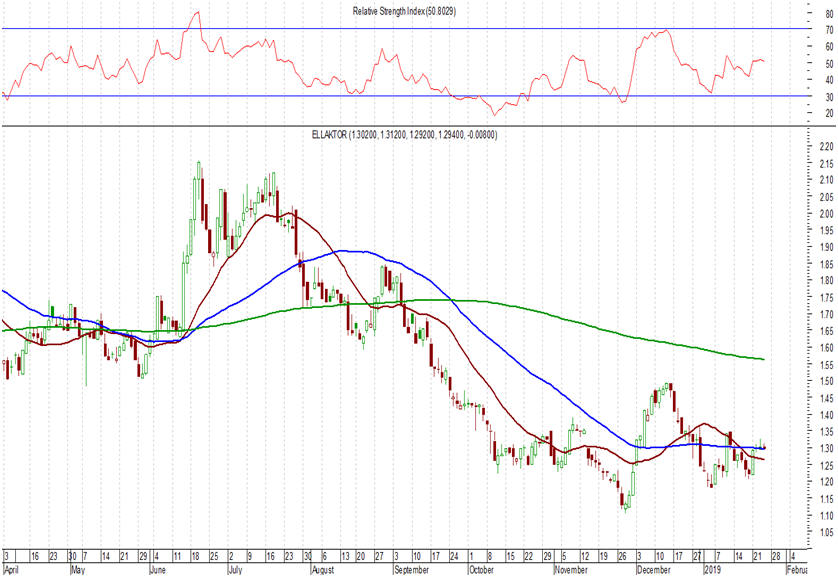Select the September label on the date axis

(411, 569)
